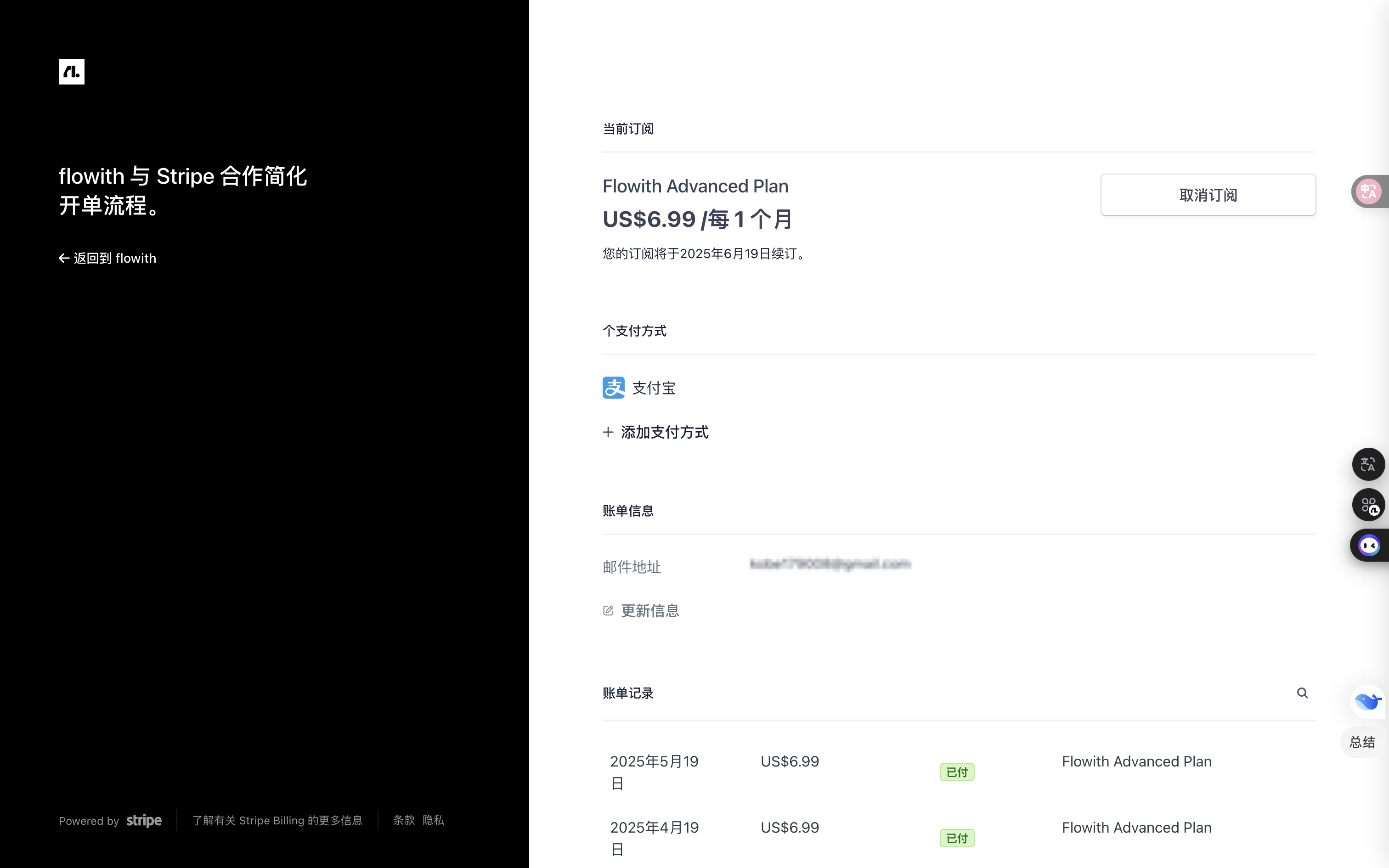The width and height of the screenshot is (1389, 868).
Task: Click the edit pencil icon beside 更新信息
Action: point(608,611)
